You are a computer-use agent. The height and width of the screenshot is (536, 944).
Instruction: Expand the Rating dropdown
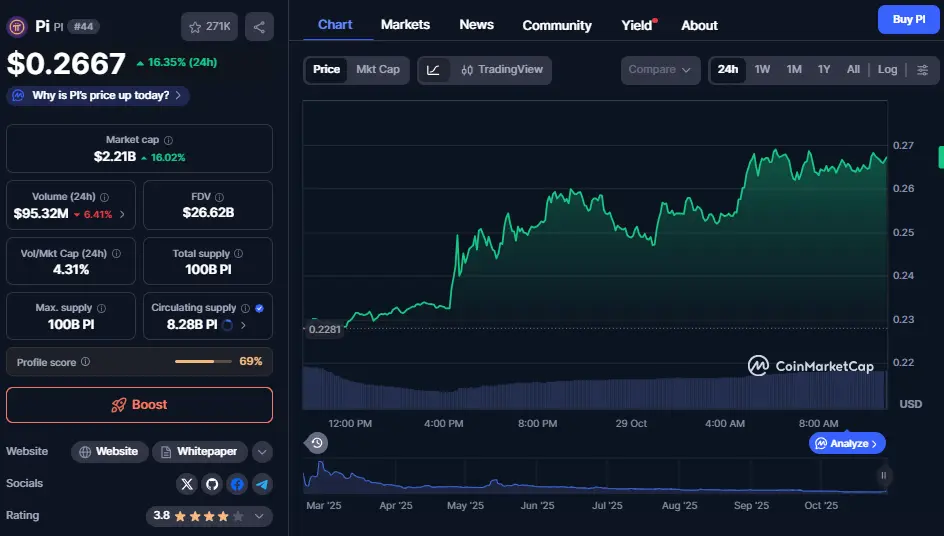[x=260, y=517]
